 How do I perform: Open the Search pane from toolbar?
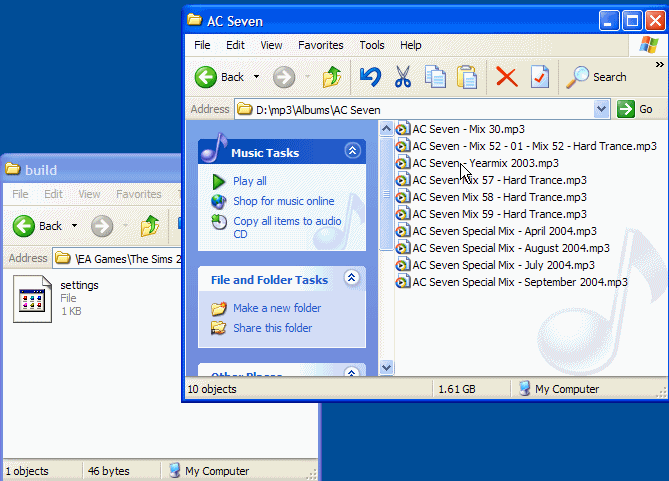[597, 77]
